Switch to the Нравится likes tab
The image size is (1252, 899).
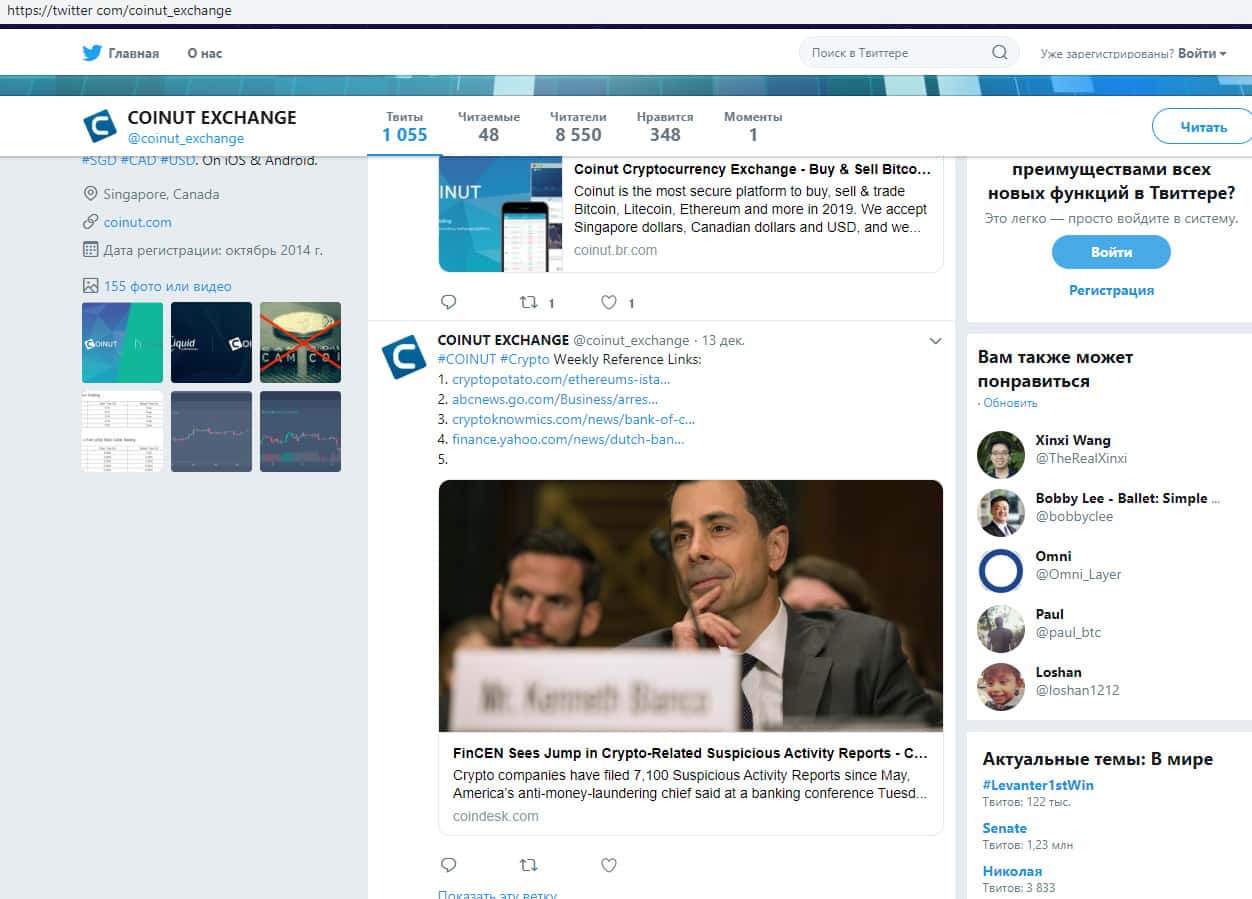665,126
